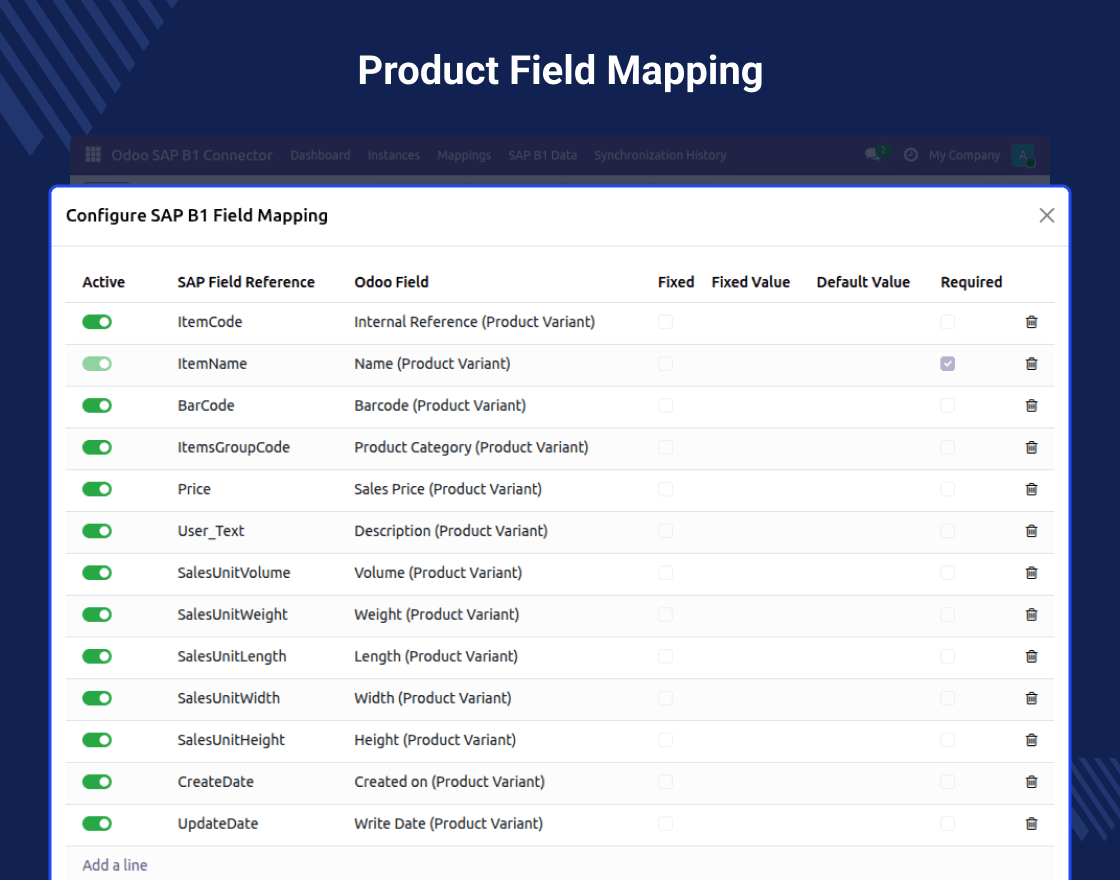Open the My Company switcher
1120x880 pixels.
964,155
